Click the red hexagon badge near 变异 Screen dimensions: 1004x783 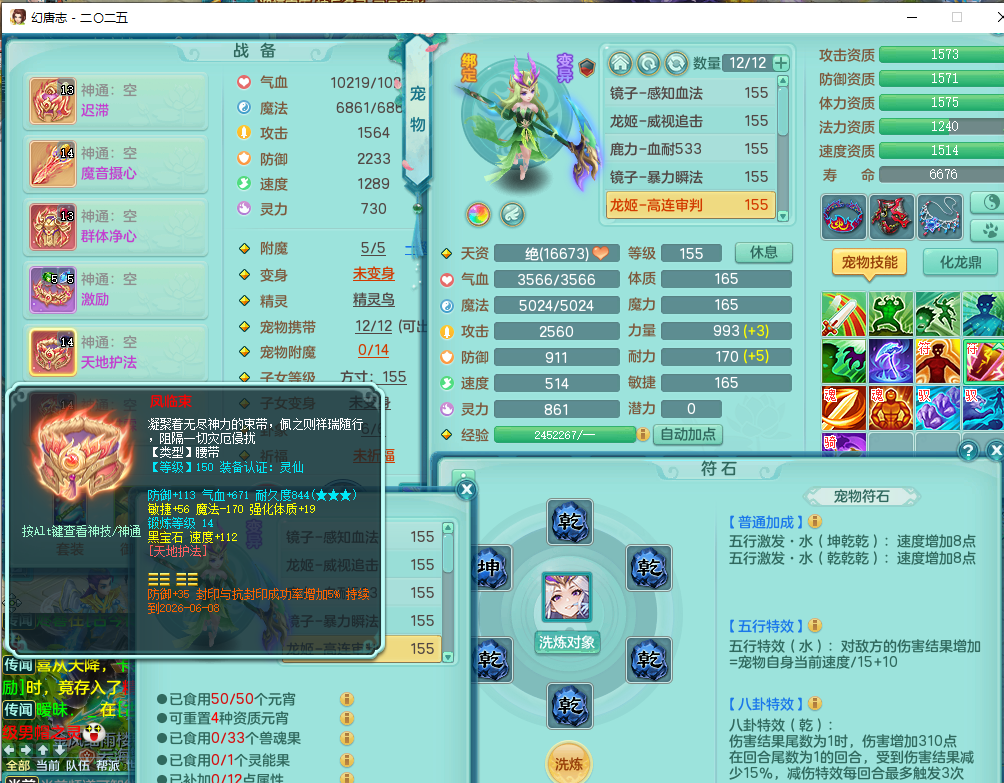[587, 67]
